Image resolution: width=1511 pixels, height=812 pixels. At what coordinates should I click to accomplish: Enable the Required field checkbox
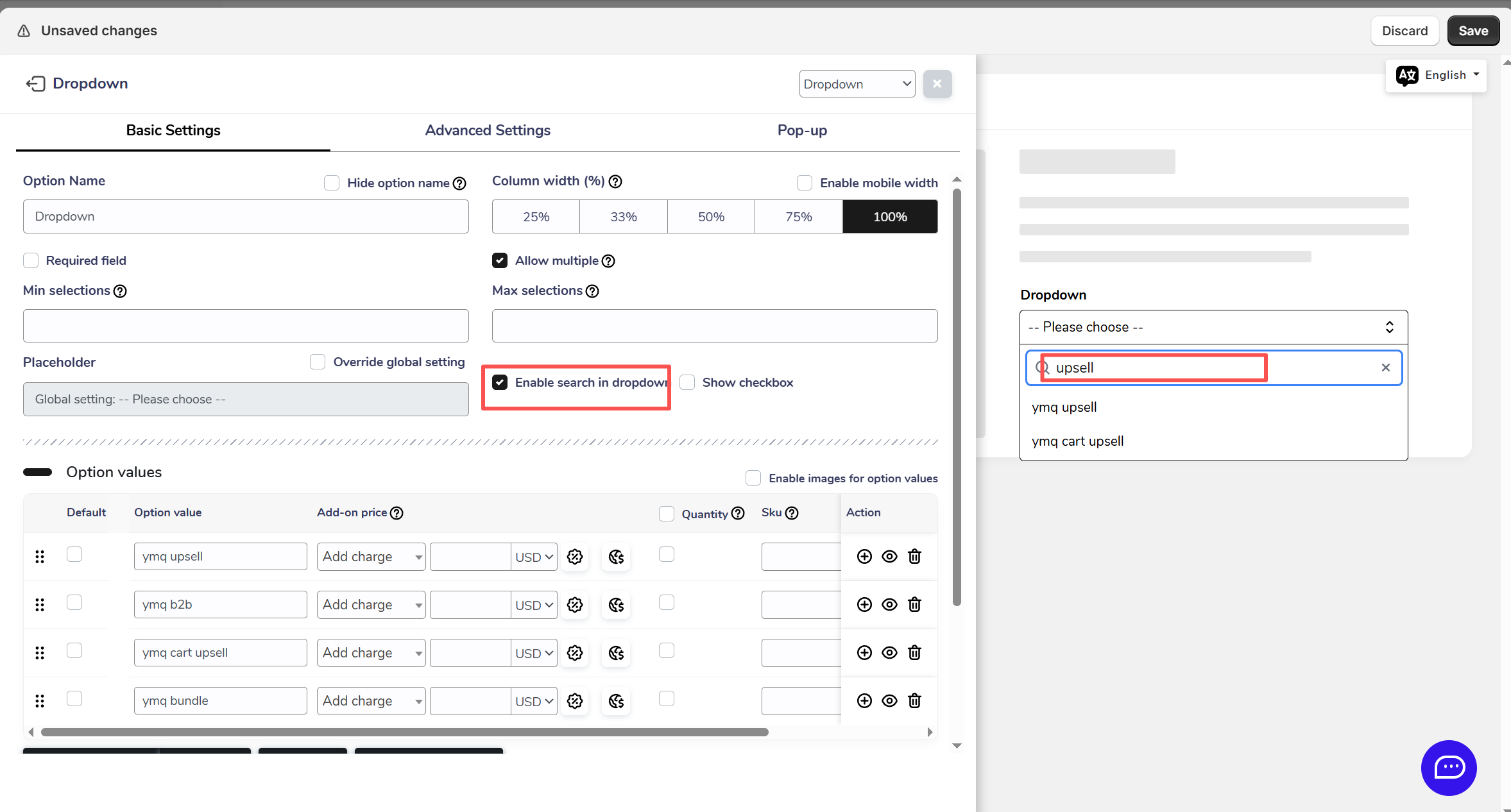(31, 260)
